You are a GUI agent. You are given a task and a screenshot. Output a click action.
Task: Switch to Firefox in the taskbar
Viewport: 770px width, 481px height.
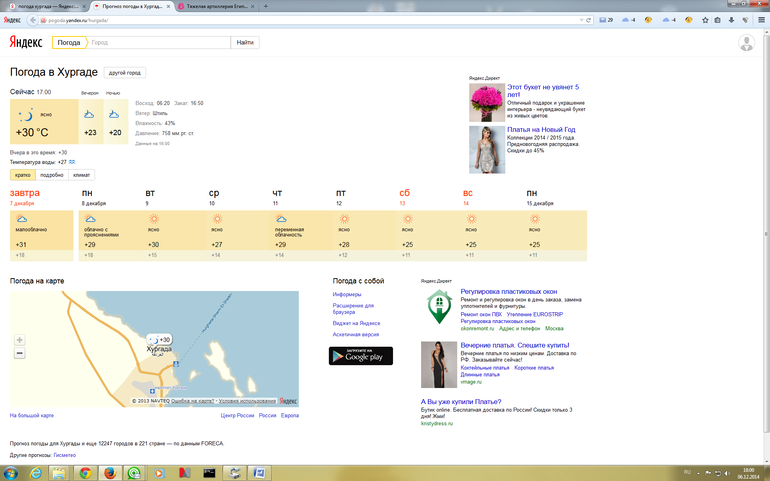click(110, 473)
